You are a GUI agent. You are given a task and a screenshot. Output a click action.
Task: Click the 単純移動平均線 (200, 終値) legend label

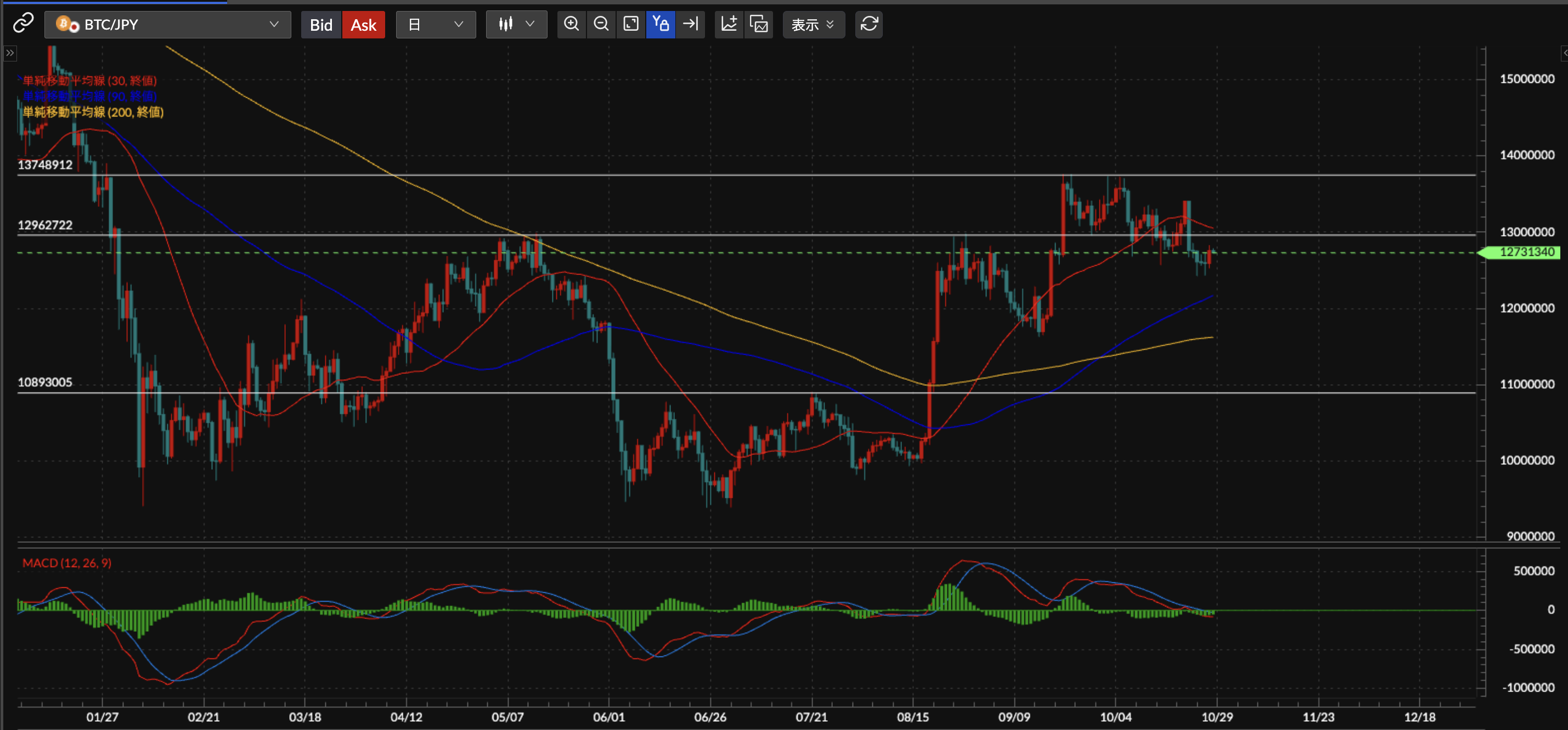tap(93, 112)
